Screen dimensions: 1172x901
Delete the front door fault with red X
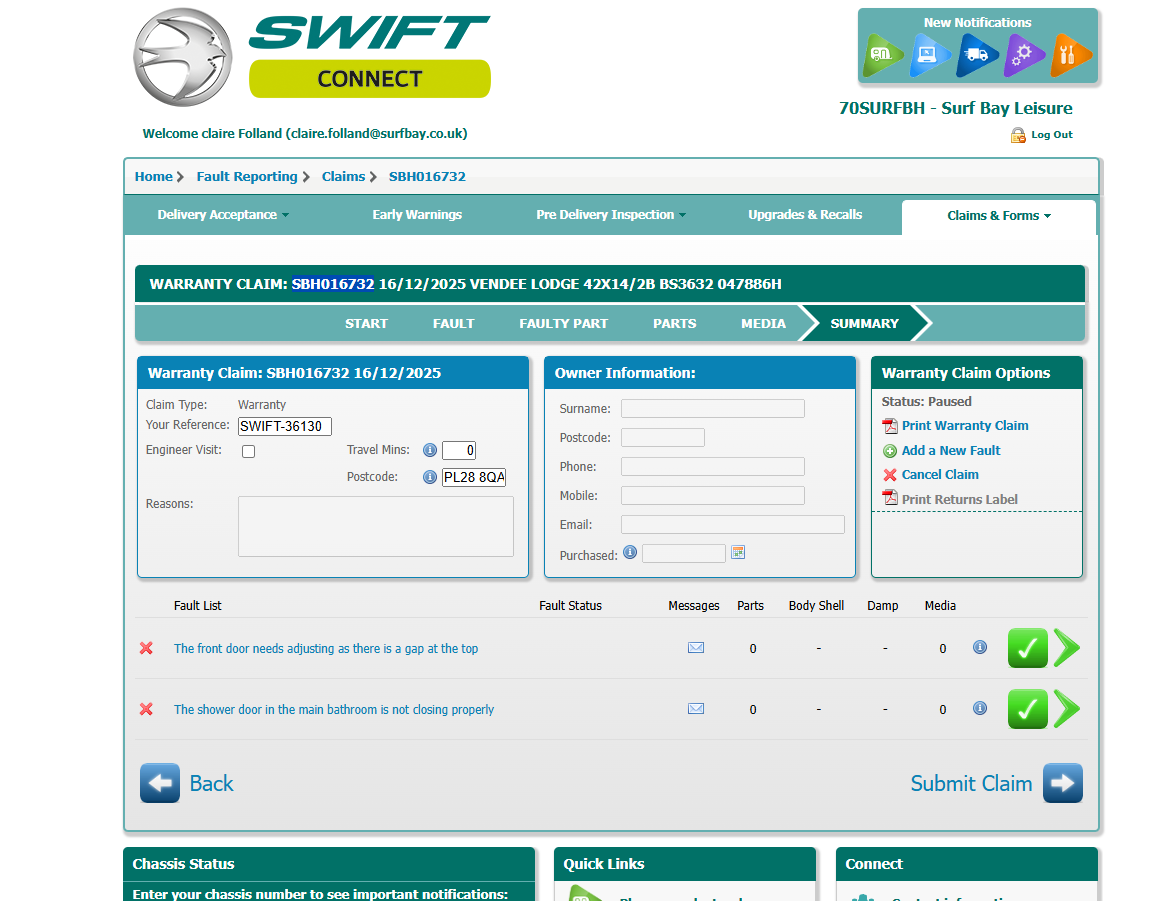[x=146, y=648]
